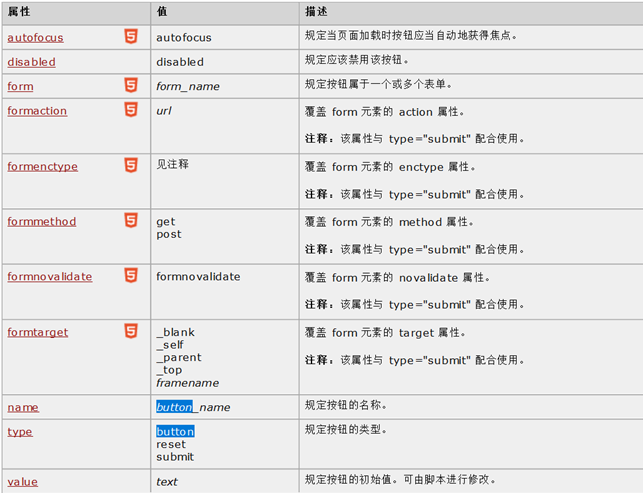Screen dimensions: 643x493
Task: Follow the form attribute link
Action: point(21,87)
